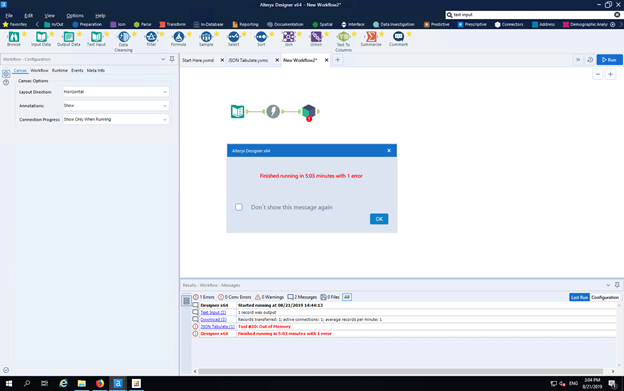Filter results by 1 Errors
The image size is (624, 391).
pos(204,297)
